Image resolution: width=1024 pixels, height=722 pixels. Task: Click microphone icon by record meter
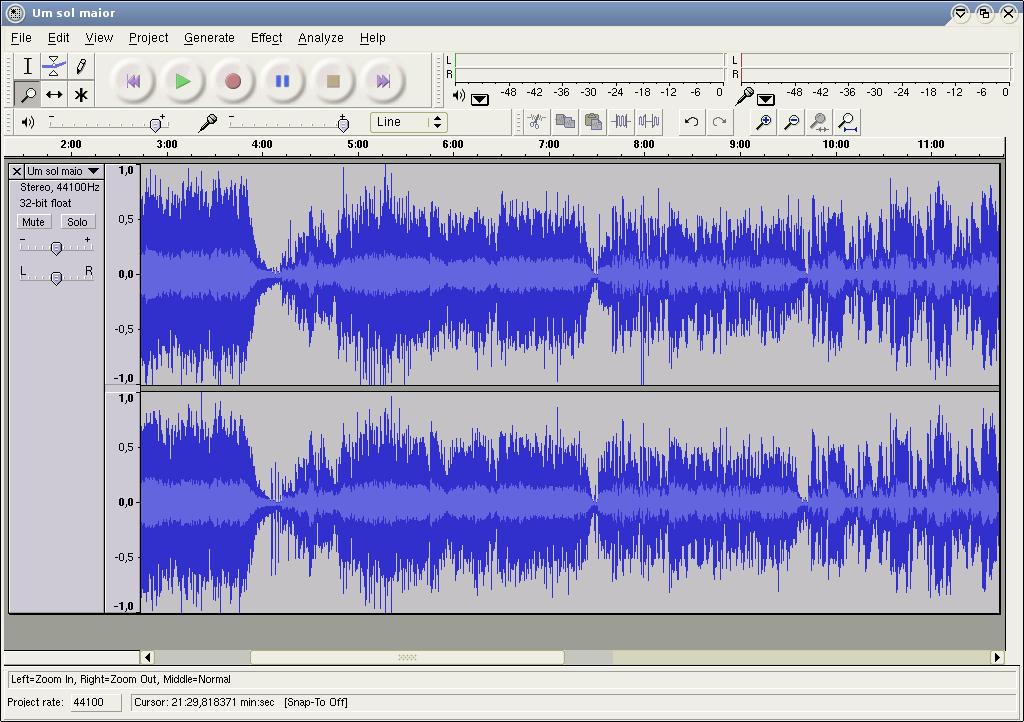coord(744,96)
